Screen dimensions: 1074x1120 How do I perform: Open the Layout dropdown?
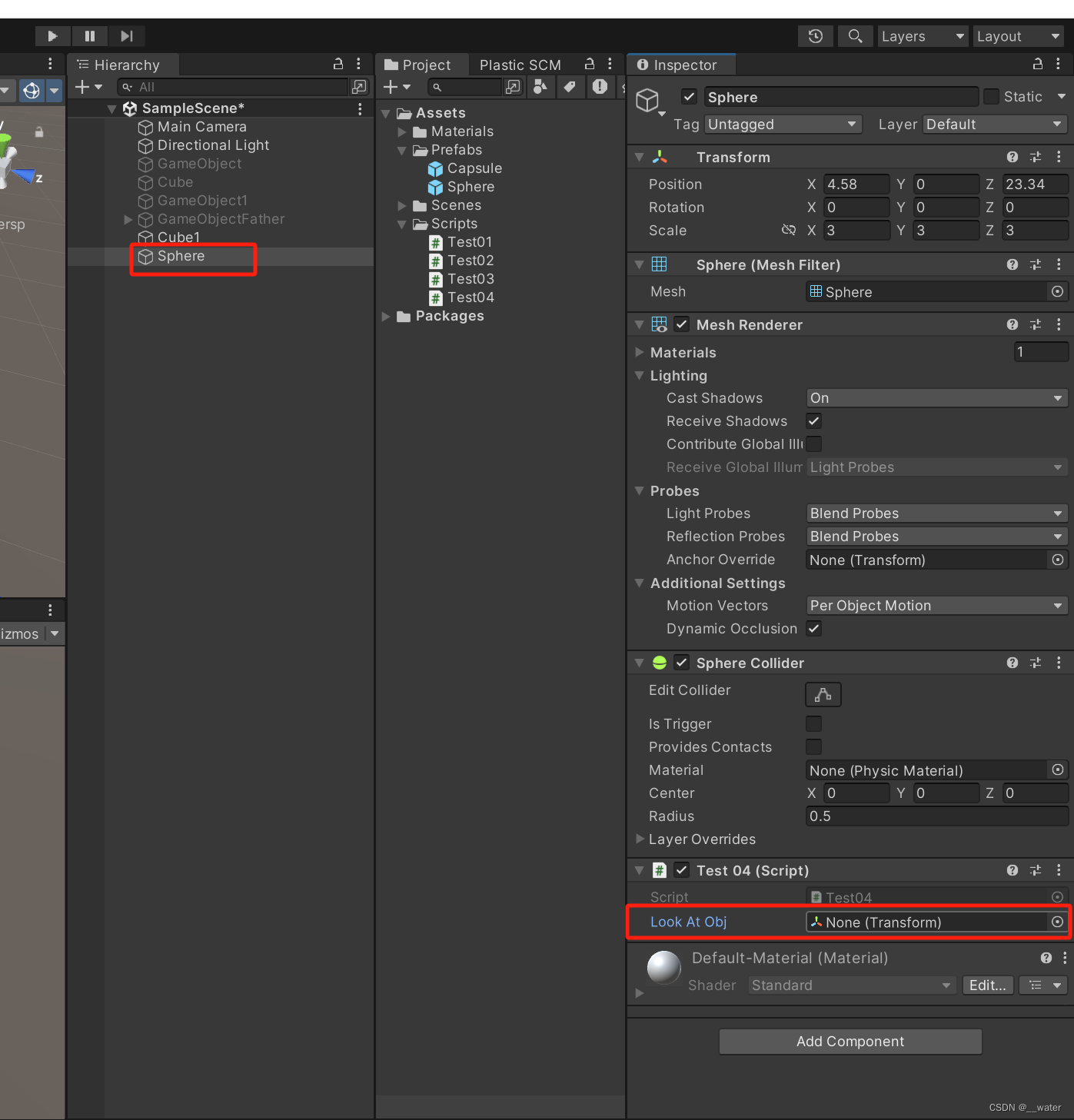1019,36
